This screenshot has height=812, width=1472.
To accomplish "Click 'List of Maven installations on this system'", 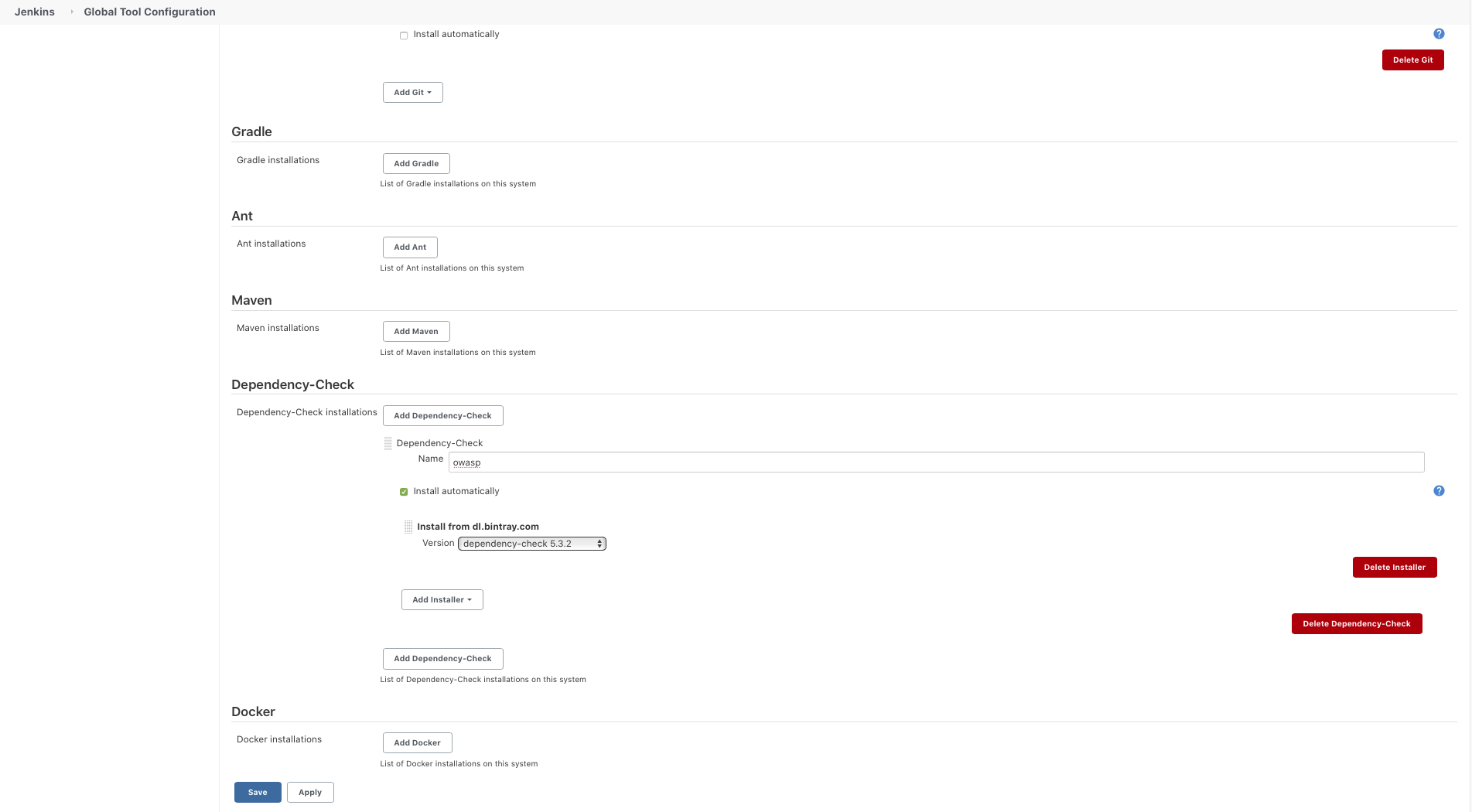I will coord(458,353).
